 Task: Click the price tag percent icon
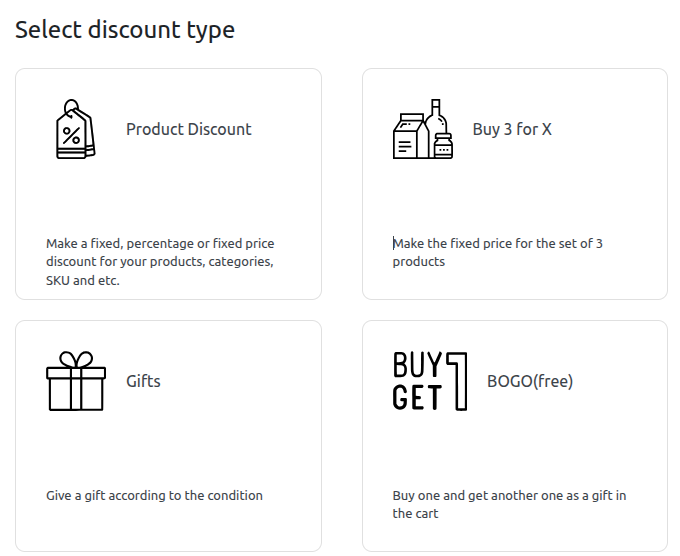point(75,129)
